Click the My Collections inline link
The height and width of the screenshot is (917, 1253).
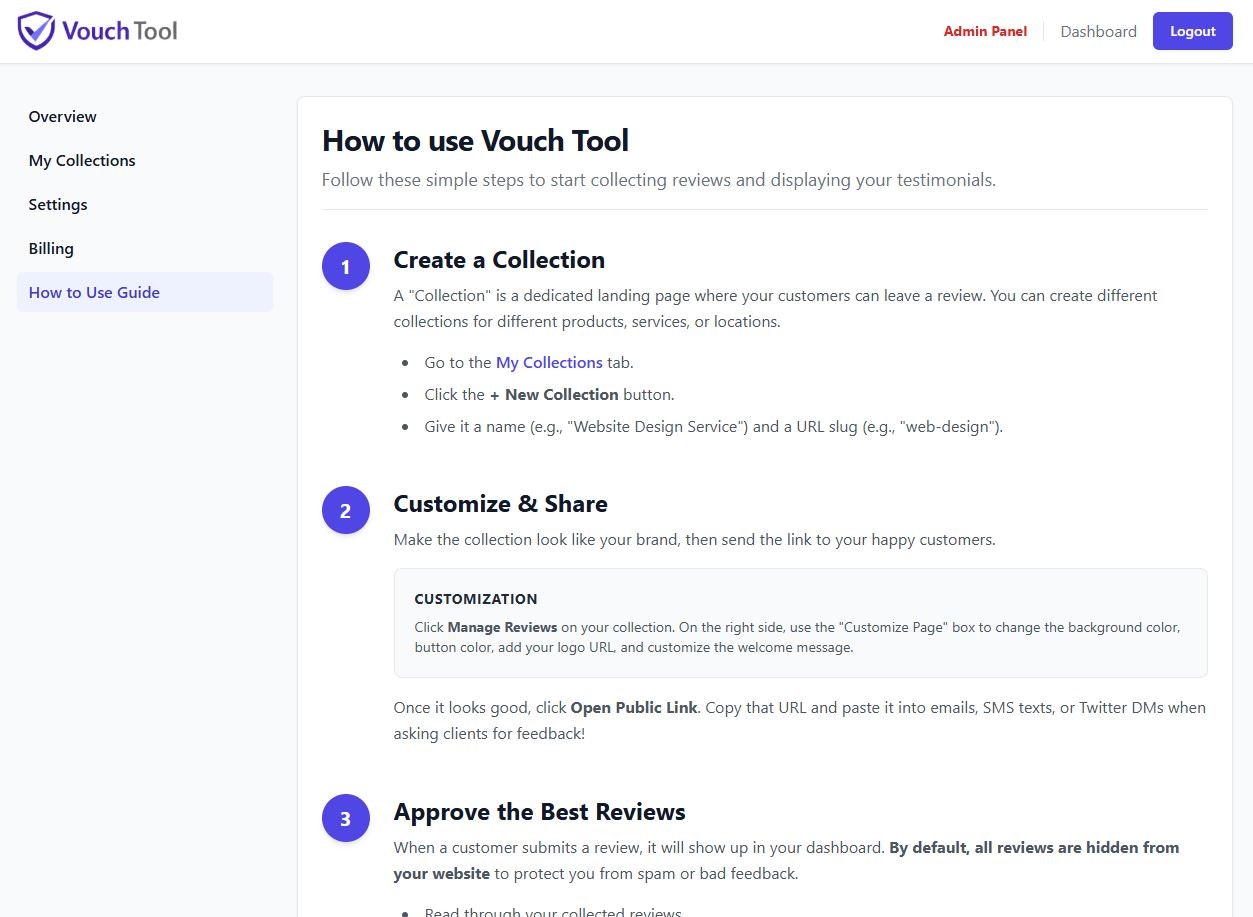pyautogui.click(x=549, y=362)
